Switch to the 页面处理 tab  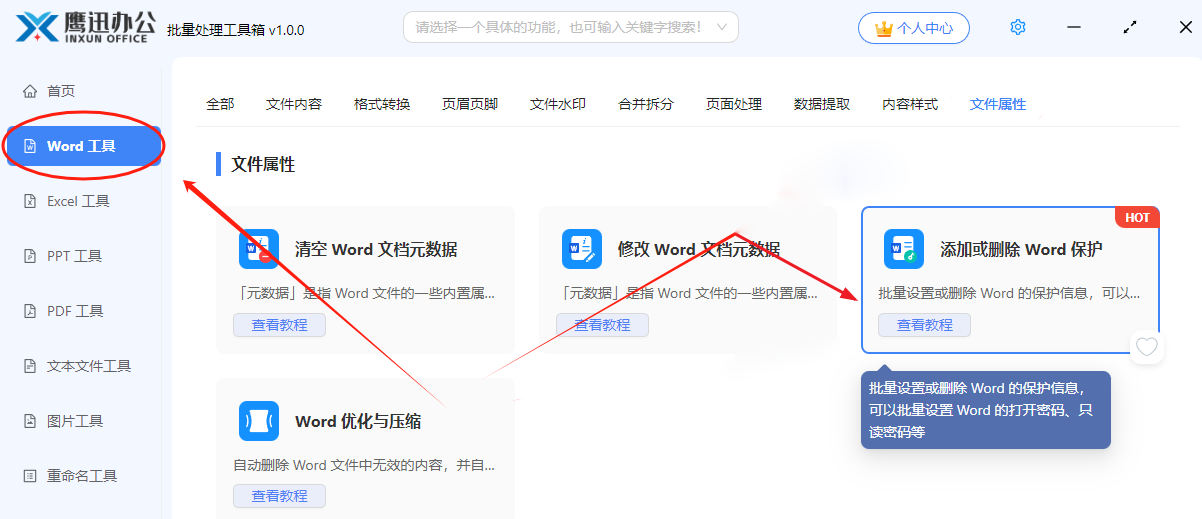pyautogui.click(x=734, y=104)
